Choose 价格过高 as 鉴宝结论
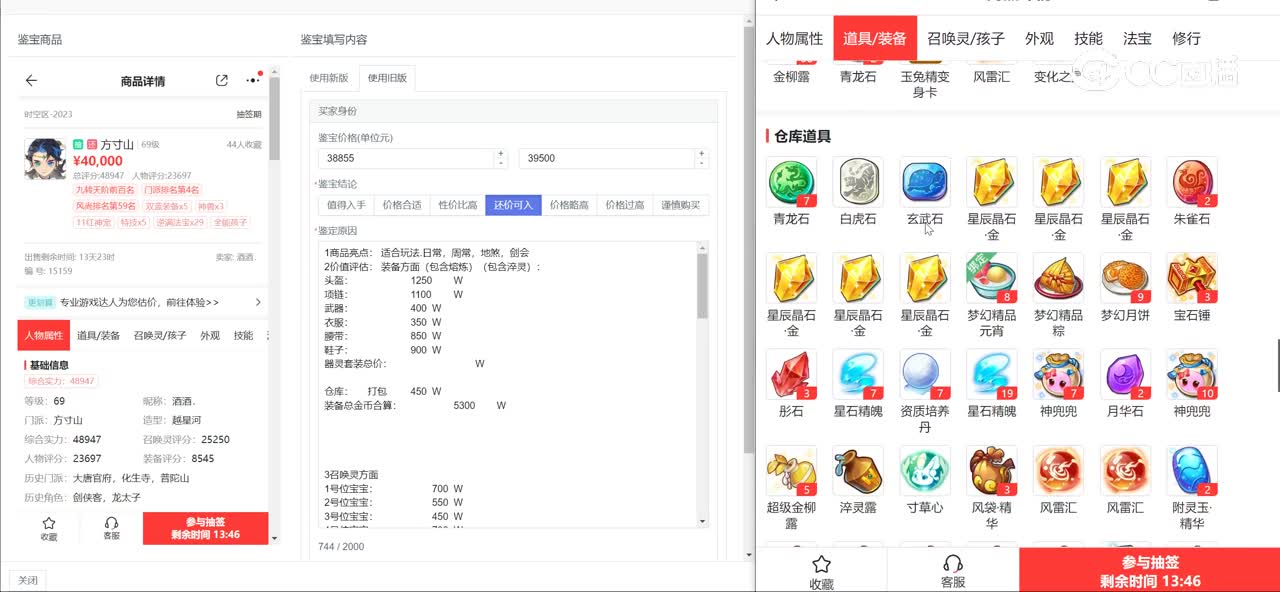Image resolution: width=1280 pixels, height=592 pixels. click(625, 205)
